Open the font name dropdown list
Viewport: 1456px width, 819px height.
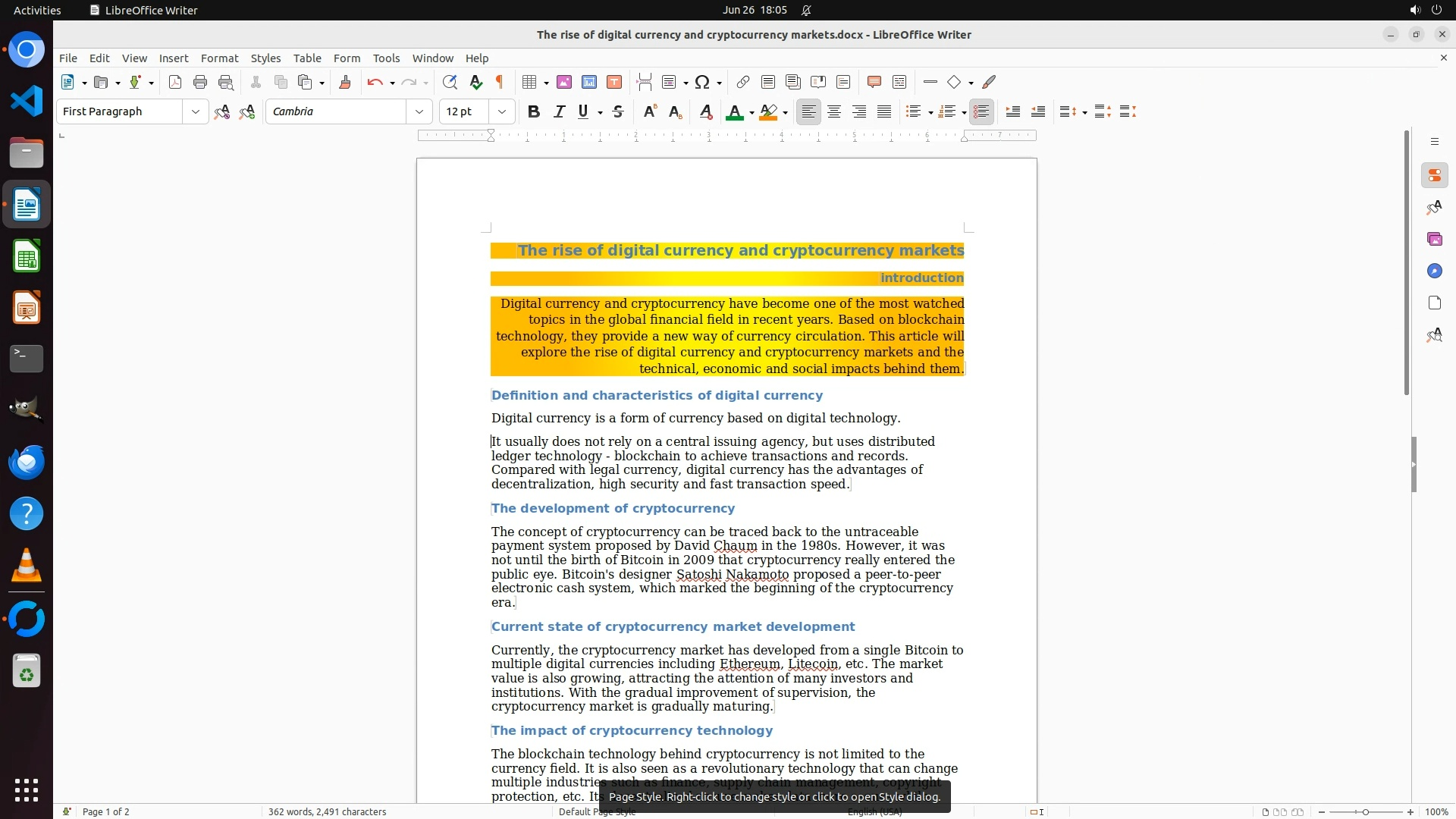point(419,112)
